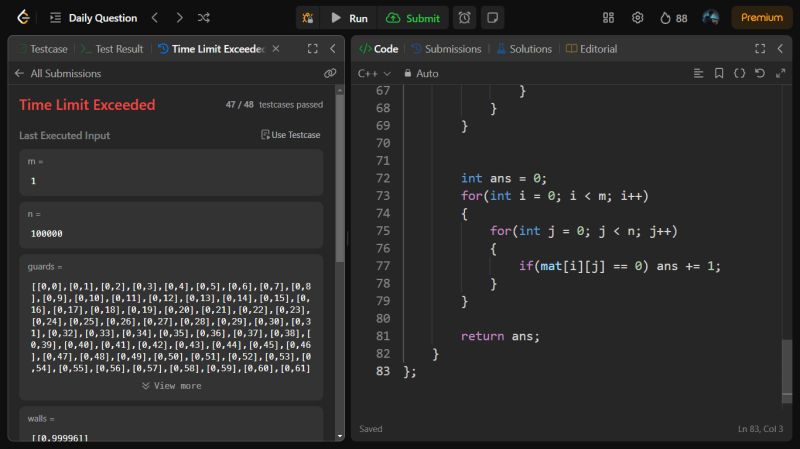Expand guards input with View more
Screen dimensions: 800x449
(x=171, y=386)
